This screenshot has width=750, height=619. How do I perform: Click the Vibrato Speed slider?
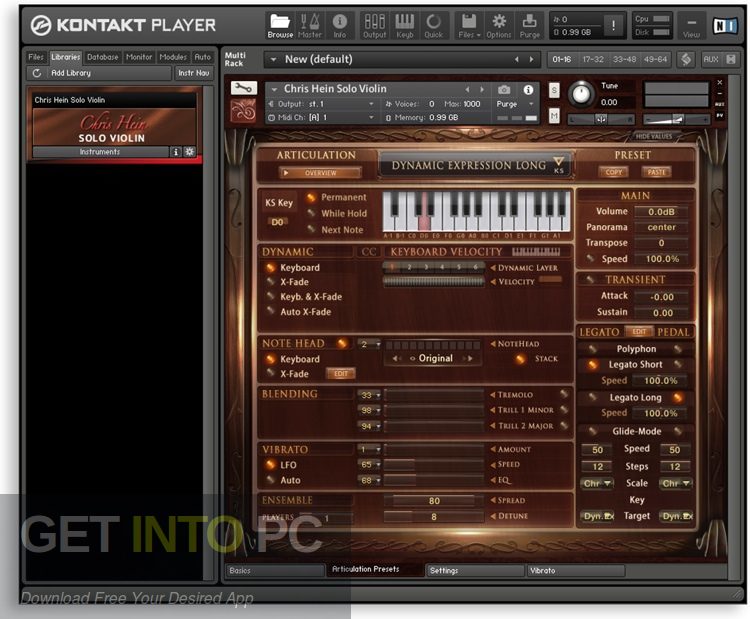click(x=433, y=464)
